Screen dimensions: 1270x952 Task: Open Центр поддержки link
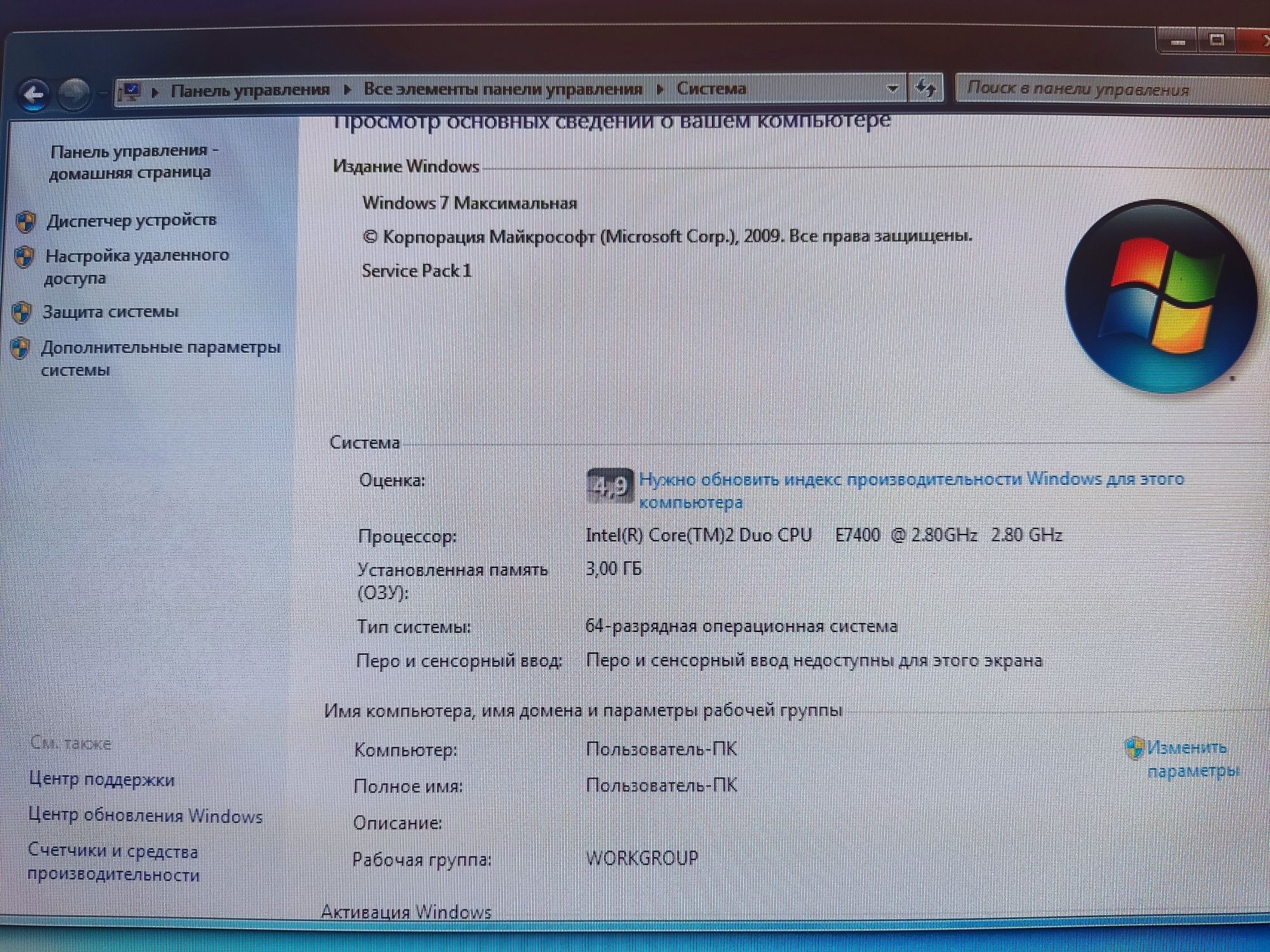tap(102, 779)
